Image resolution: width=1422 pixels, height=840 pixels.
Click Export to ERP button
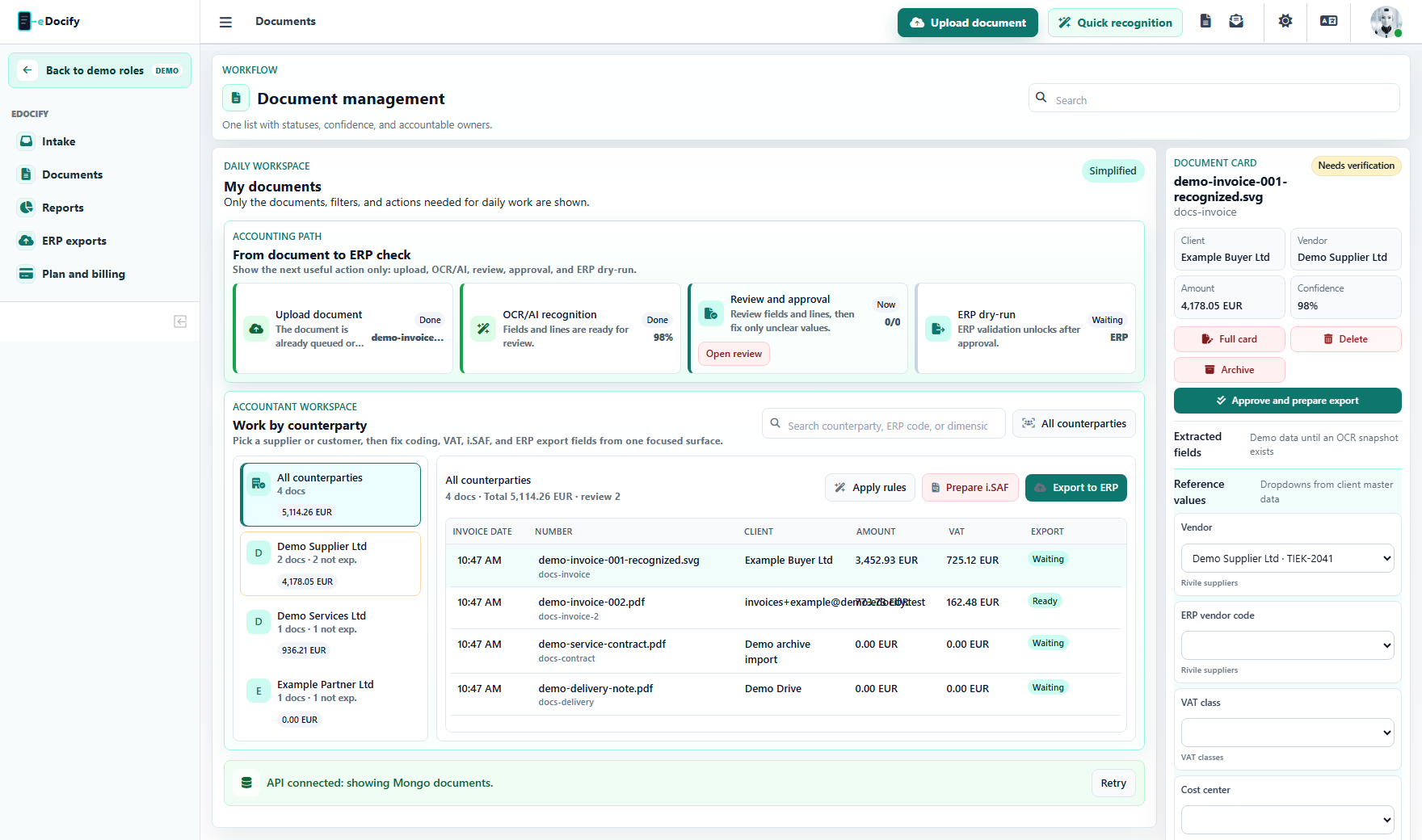[x=1076, y=488]
